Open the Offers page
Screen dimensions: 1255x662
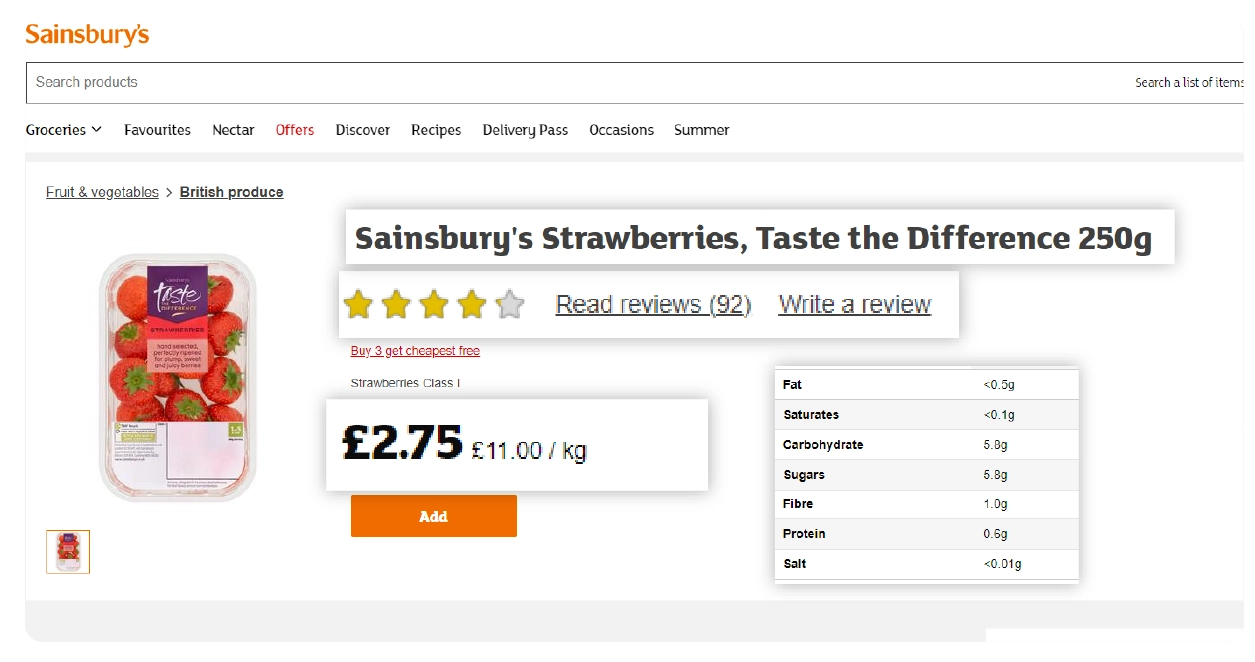coord(295,130)
